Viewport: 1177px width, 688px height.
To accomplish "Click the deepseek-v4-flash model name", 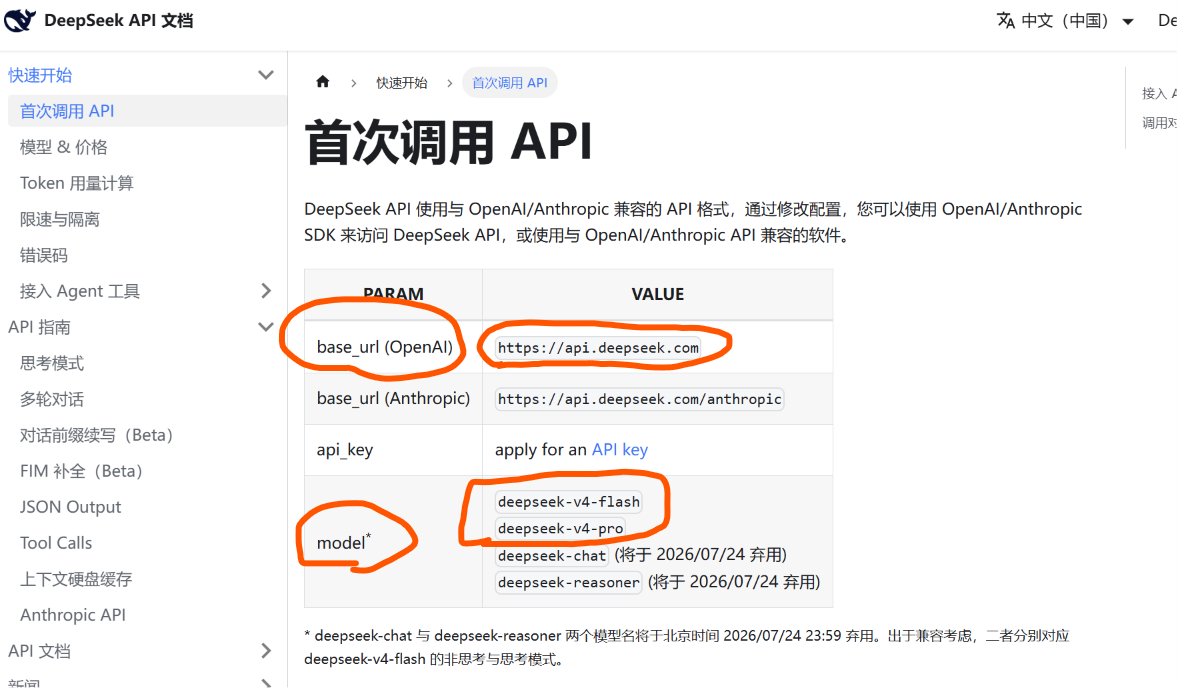I will pos(569,501).
